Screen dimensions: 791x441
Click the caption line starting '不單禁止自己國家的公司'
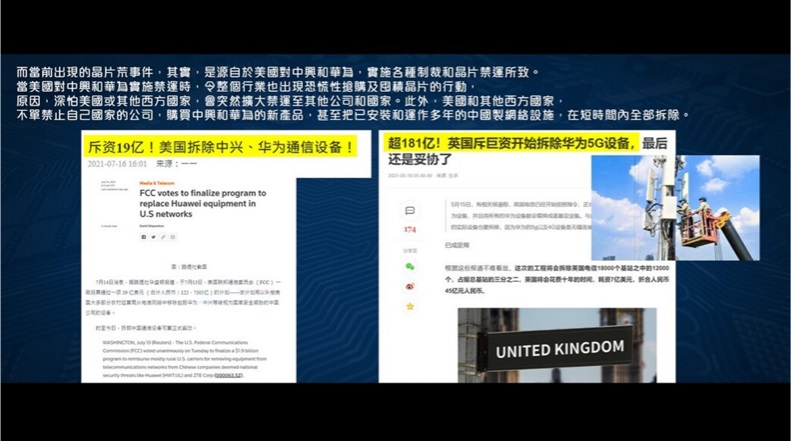(354, 115)
